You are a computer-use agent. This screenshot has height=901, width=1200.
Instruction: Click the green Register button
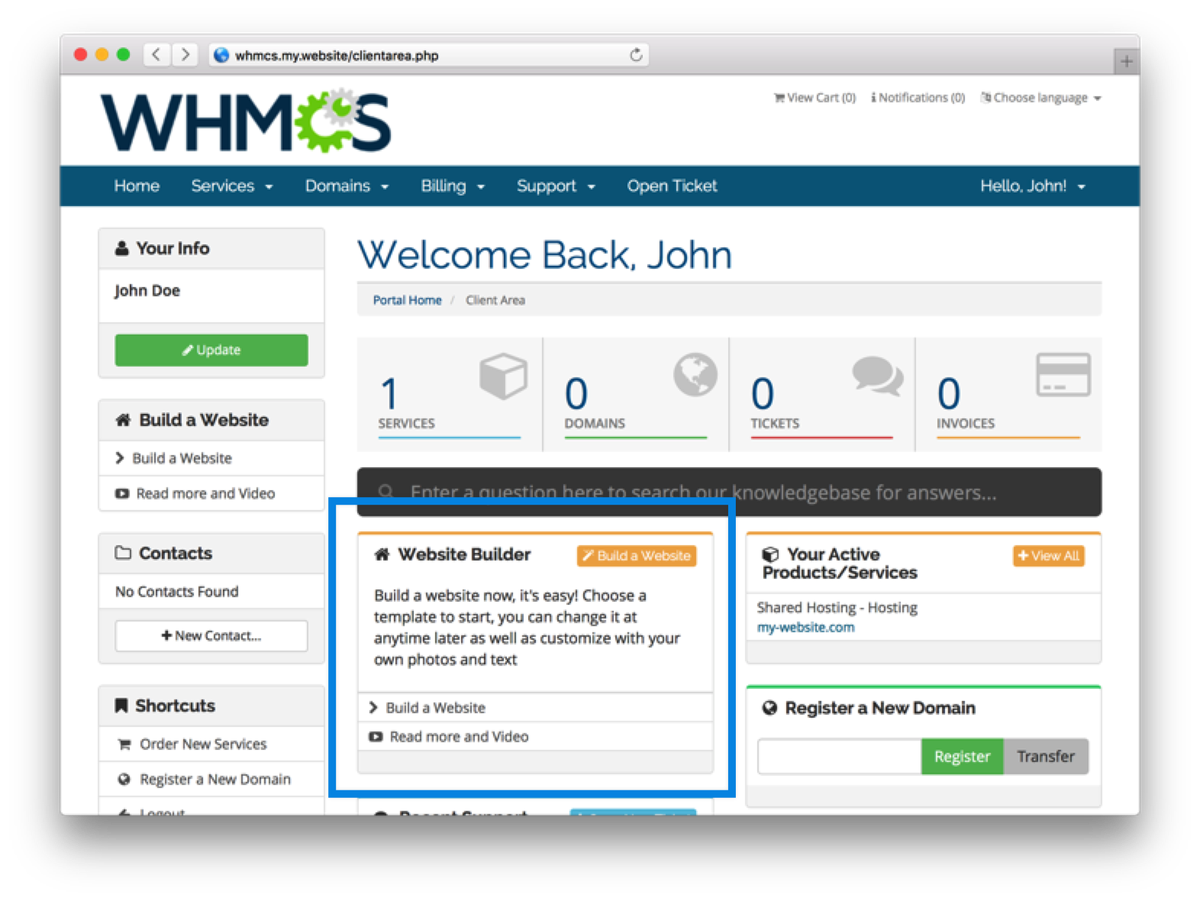pos(962,757)
